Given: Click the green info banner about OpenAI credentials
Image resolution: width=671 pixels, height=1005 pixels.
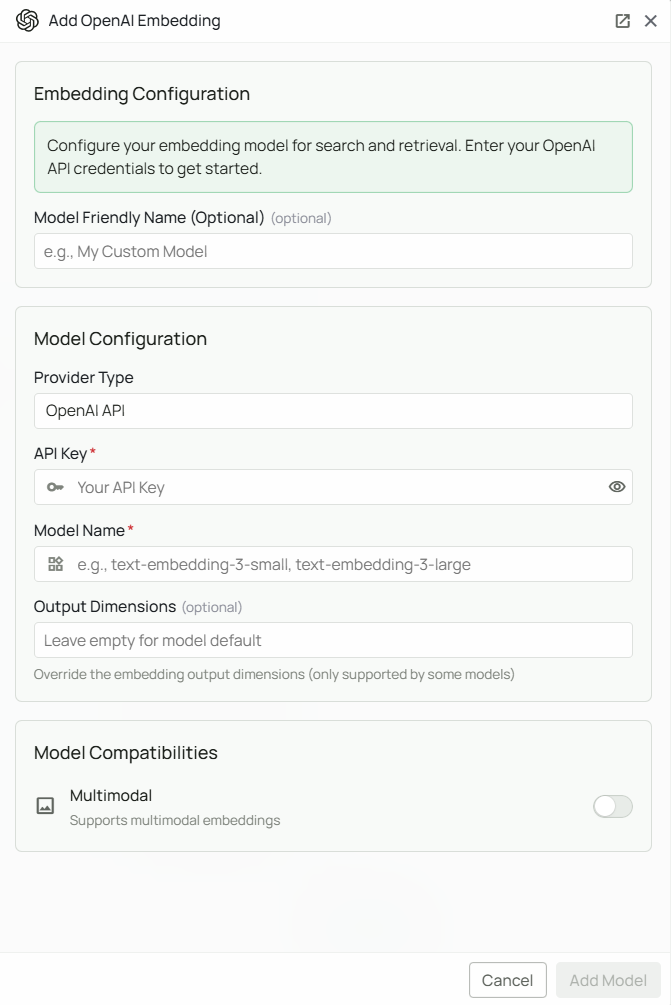Looking at the screenshot, I should point(333,157).
